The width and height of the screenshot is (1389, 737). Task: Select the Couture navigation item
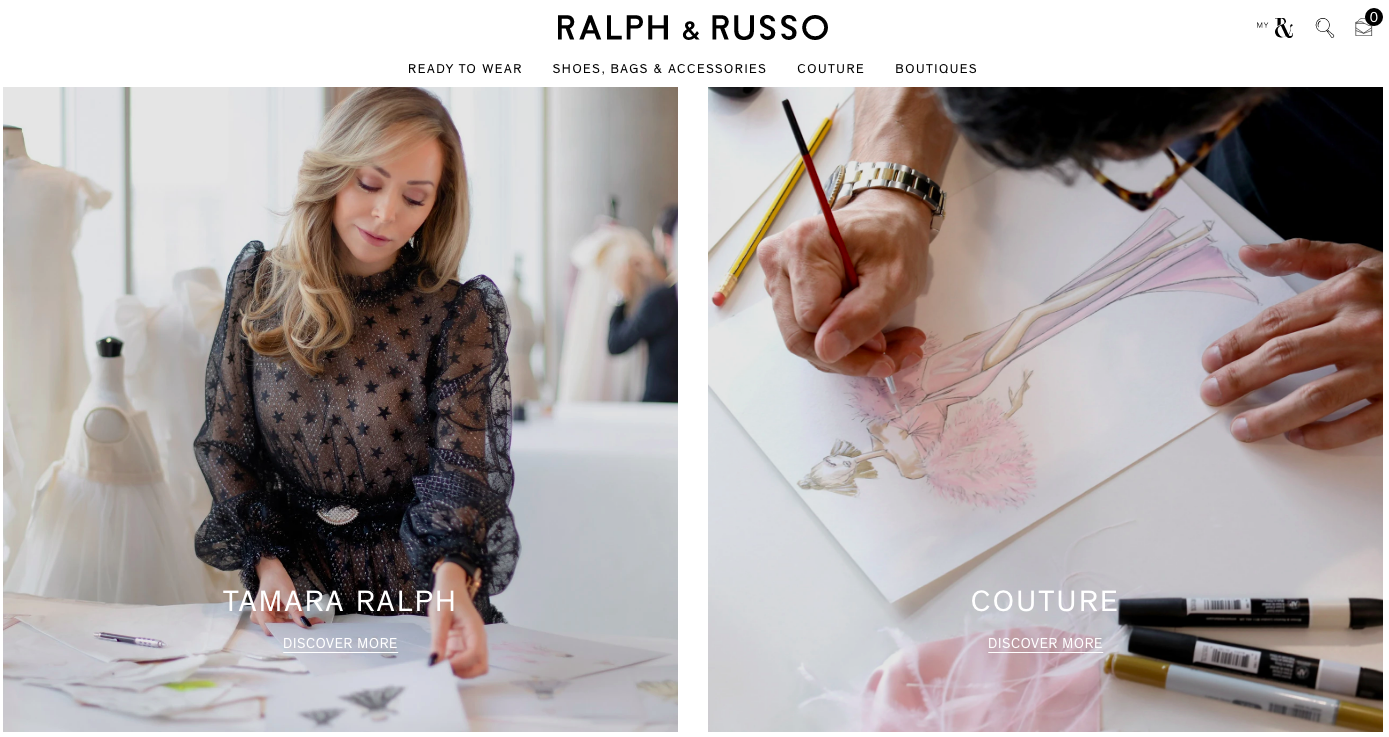click(831, 69)
